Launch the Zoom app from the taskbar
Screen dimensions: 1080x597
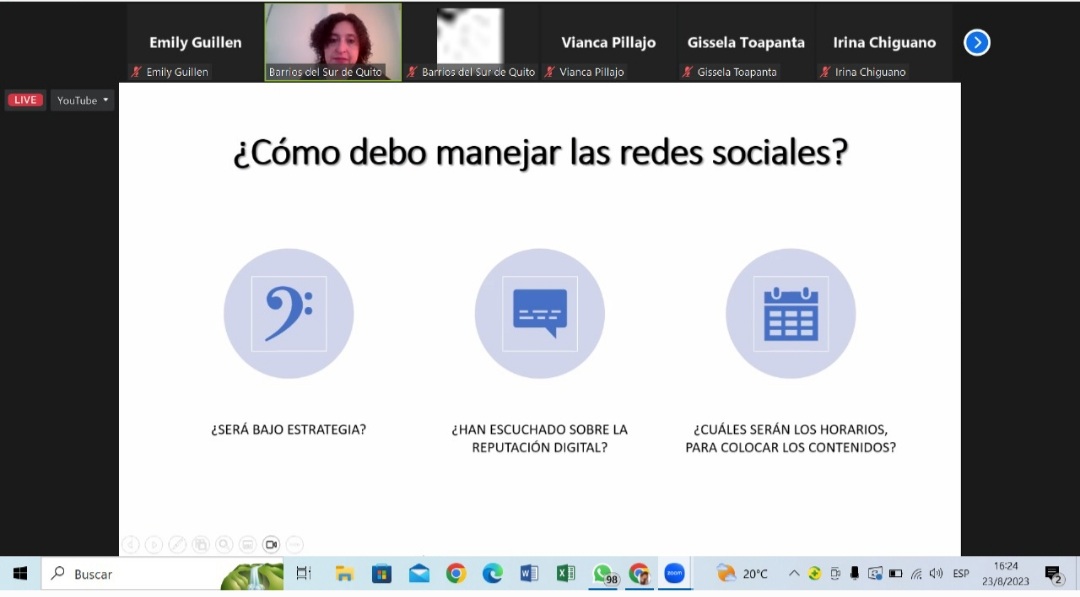[674, 573]
